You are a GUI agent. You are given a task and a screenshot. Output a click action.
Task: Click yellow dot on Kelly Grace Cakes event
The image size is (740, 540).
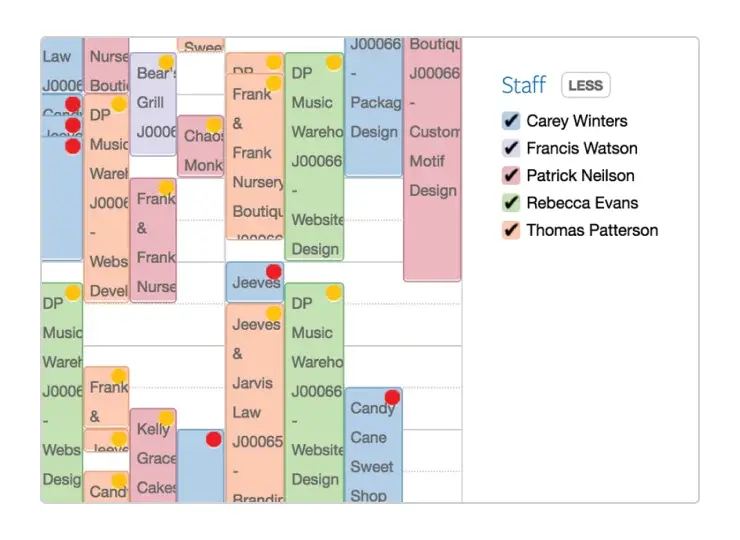point(166,418)
